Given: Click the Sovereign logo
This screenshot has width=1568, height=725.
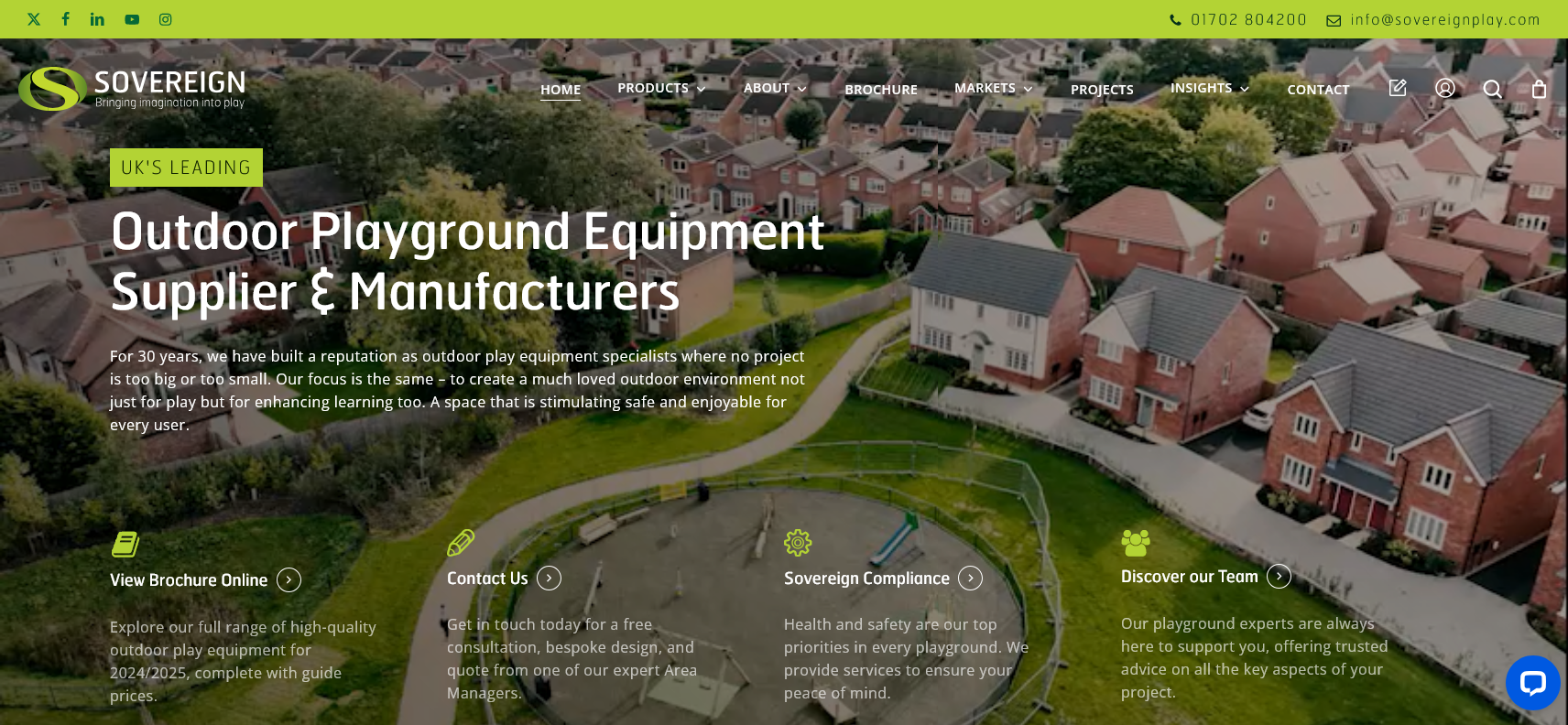Looking at the screenshot, I should click(x=132, y=89).
